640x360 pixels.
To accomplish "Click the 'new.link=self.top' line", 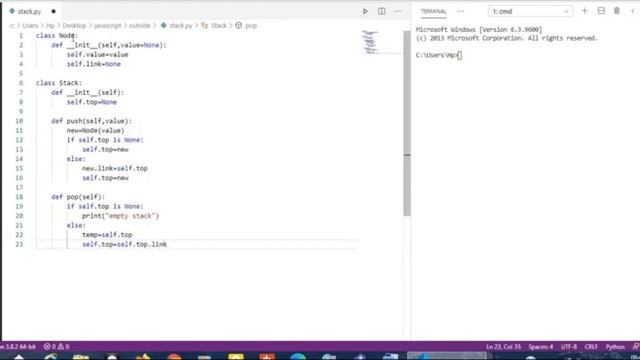I will point(115,168).
